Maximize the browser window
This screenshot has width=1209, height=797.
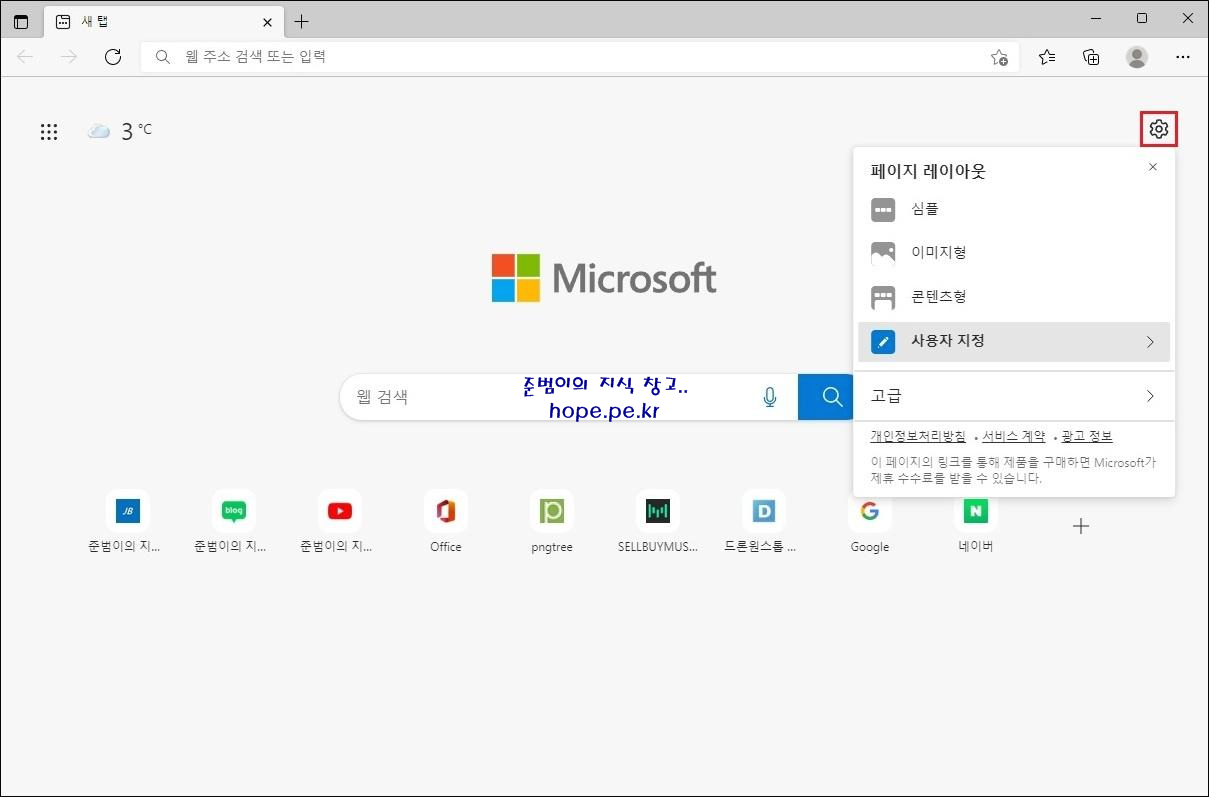[1142, 19]
